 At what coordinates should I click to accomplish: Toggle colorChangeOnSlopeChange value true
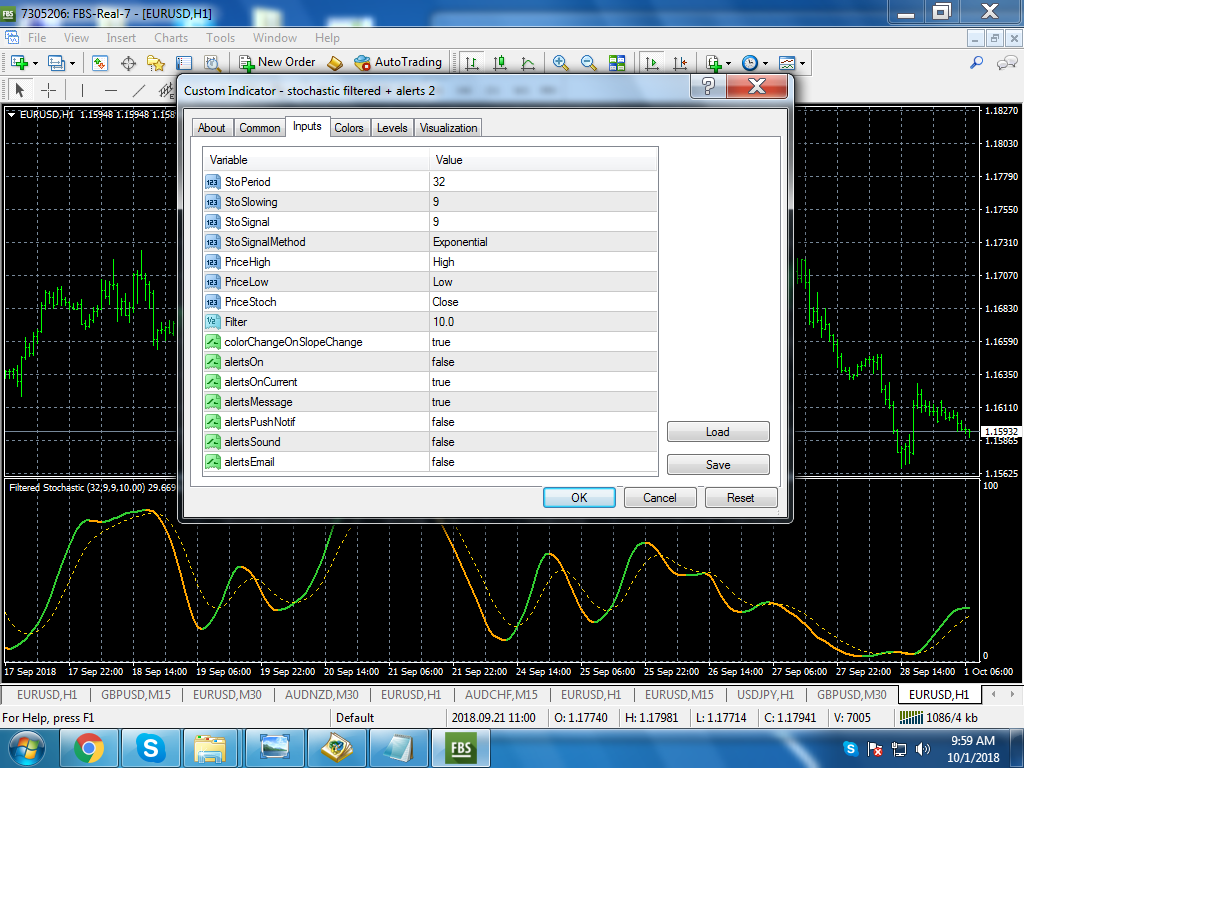click(441, 342)
